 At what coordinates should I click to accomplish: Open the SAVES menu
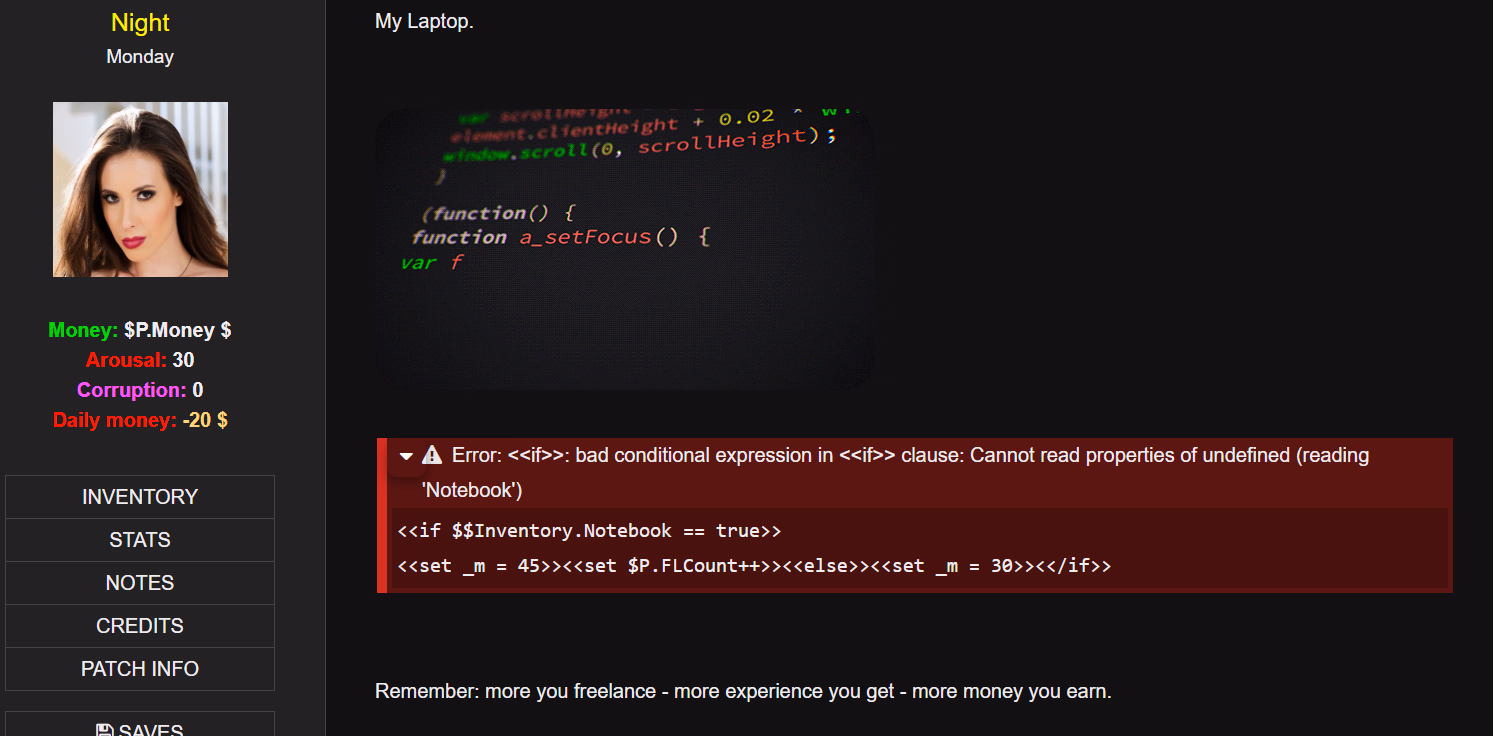[x=140, y=724]
